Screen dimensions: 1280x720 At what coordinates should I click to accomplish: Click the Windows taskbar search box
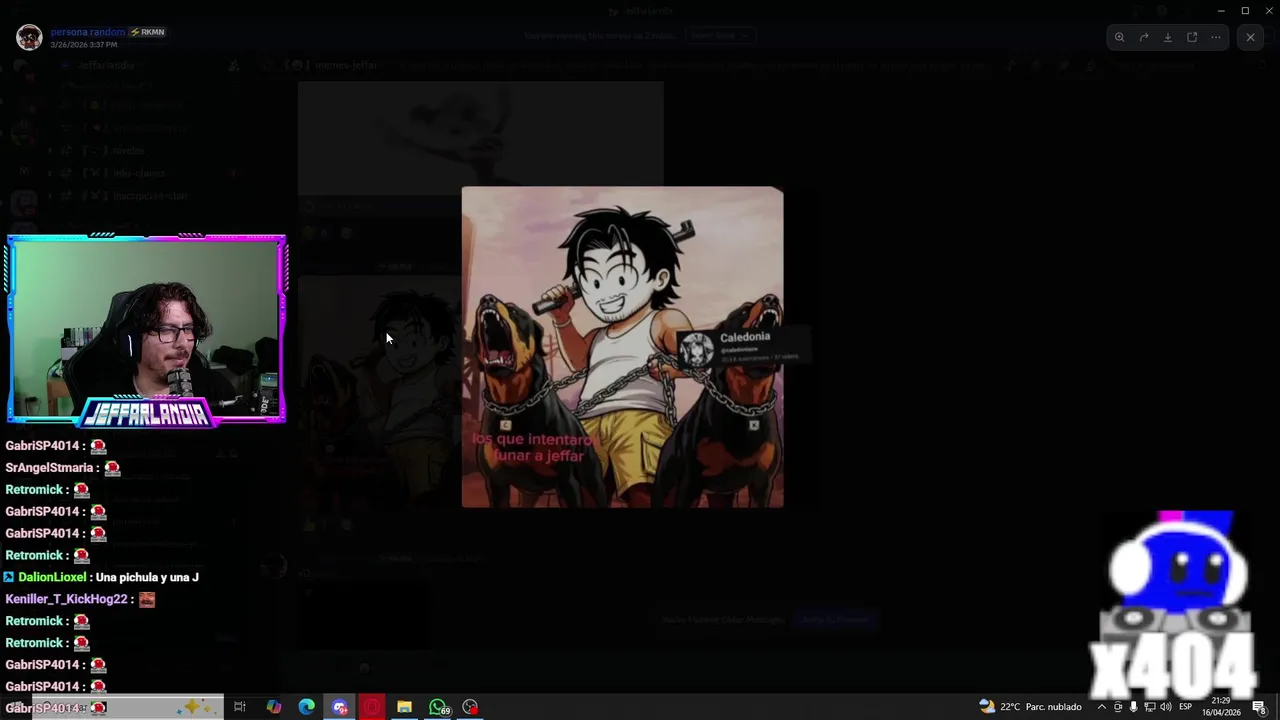tap(127, 707)
